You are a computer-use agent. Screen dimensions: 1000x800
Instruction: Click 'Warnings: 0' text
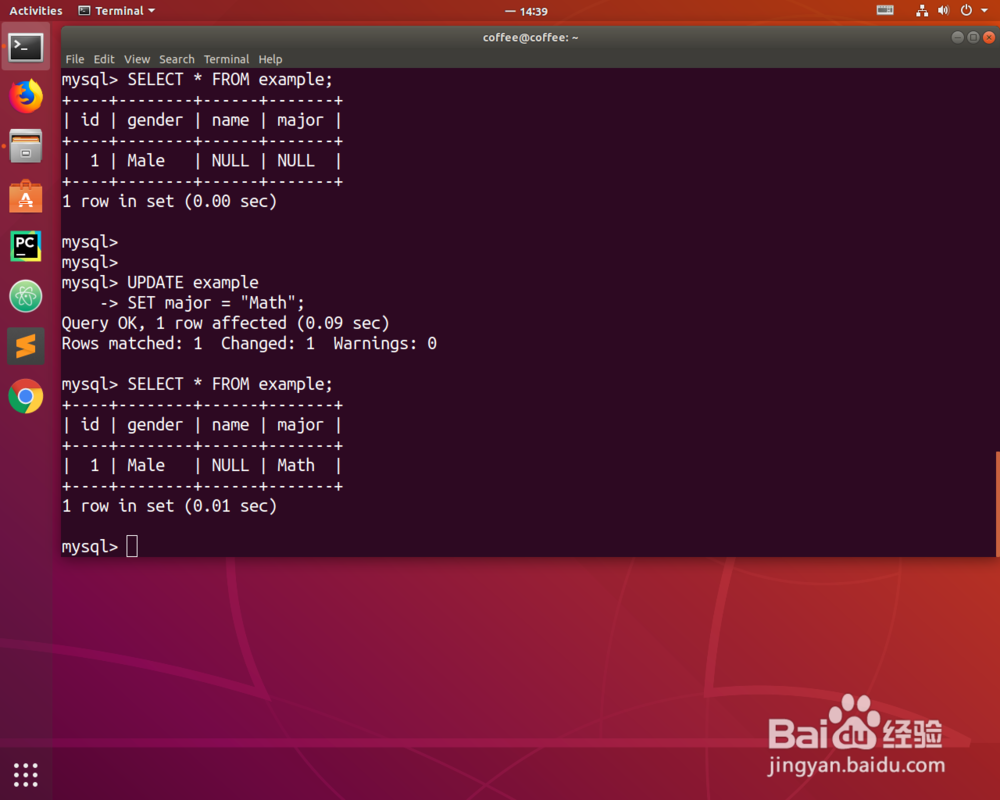[385, 344]
